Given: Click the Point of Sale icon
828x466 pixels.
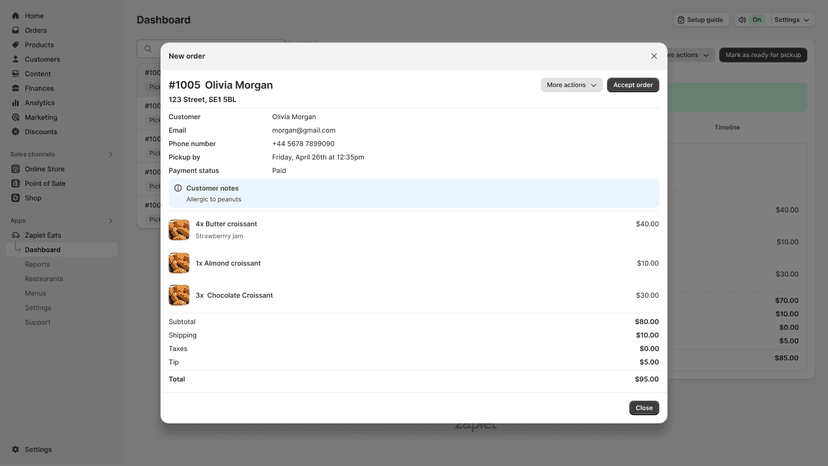Looking at the screenshot, I should [x=15, y=183].
